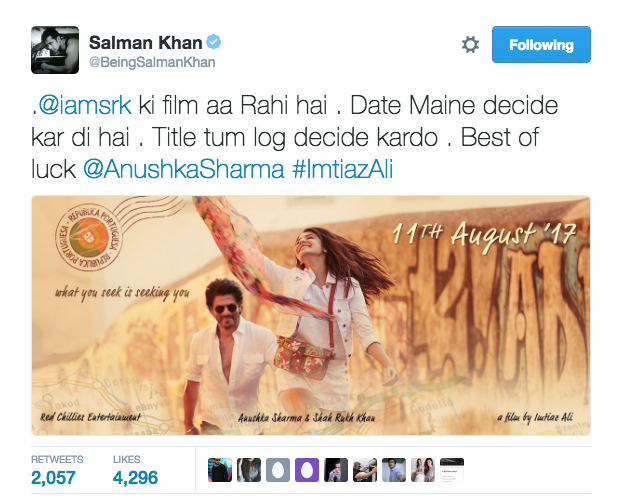Open the movie poster image

311,315
